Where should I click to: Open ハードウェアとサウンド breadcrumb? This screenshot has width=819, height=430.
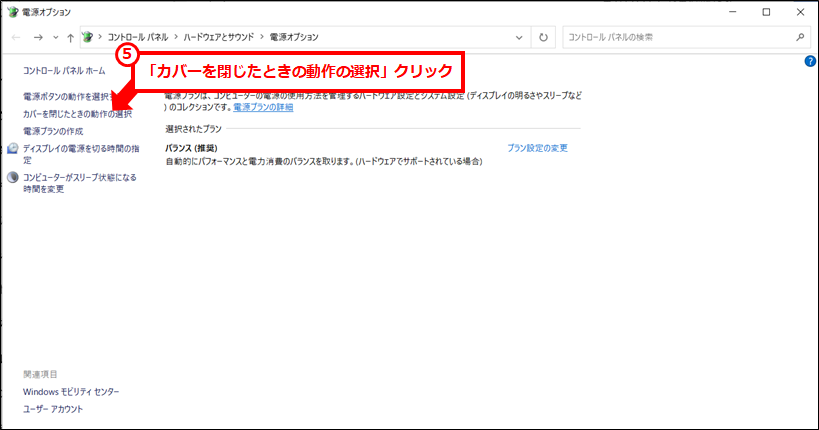point(218,37)
